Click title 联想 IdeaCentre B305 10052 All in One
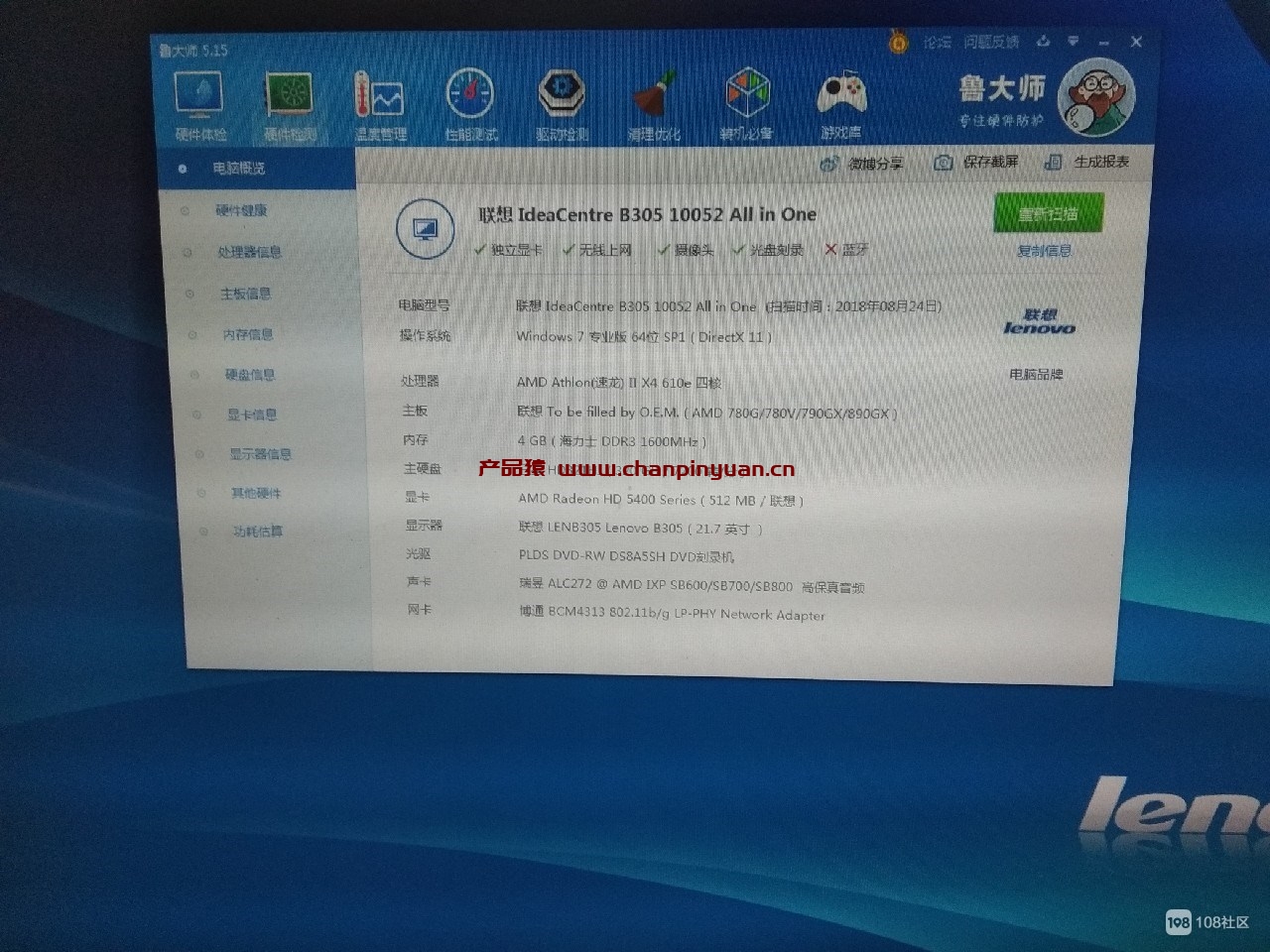The width and height of the screenshot is (1270, 952). tap(648, 214)
